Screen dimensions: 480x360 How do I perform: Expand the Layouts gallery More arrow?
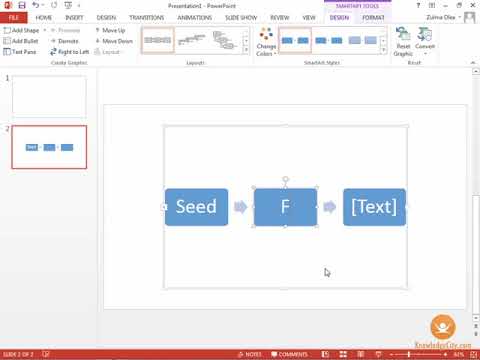point(246,50)
